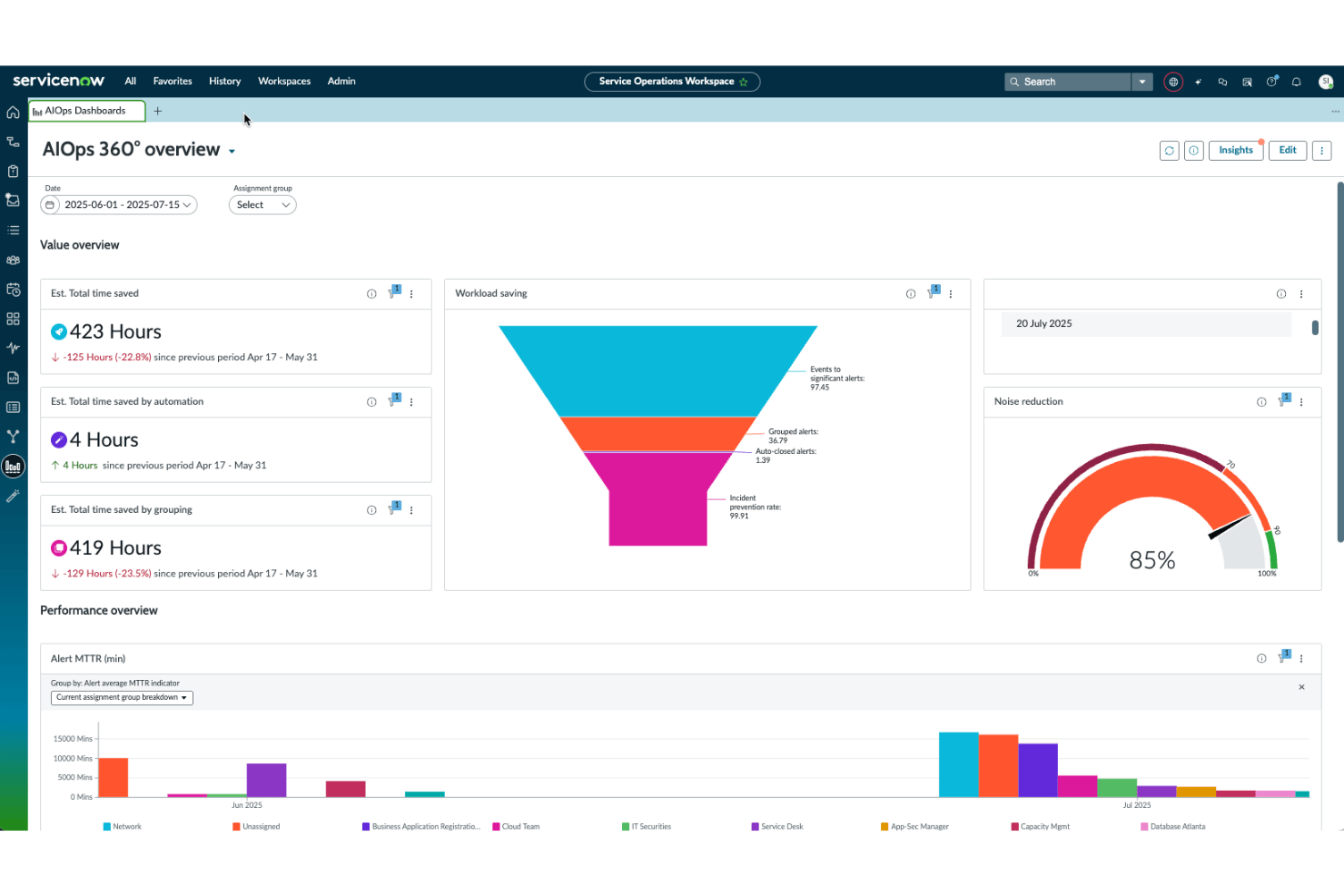The height and width of the screenshot is (896, 1344).
Task: Open the Home icon in left sidebar
Action: tap(13, 113)
